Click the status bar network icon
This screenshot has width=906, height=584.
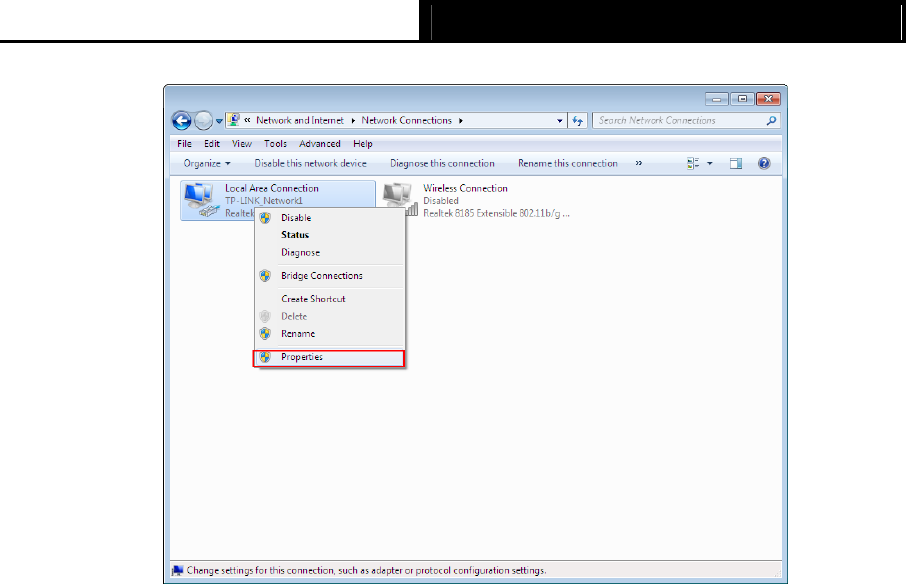[178, 571]
